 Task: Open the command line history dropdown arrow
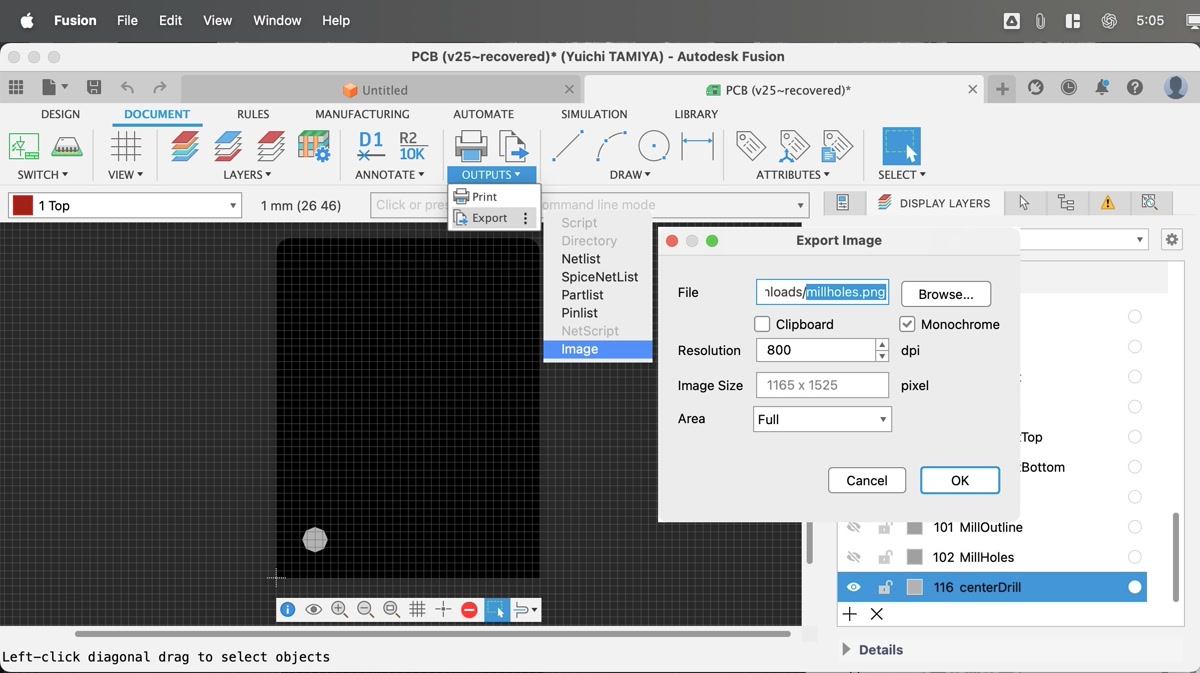click(x=801, y=205)
